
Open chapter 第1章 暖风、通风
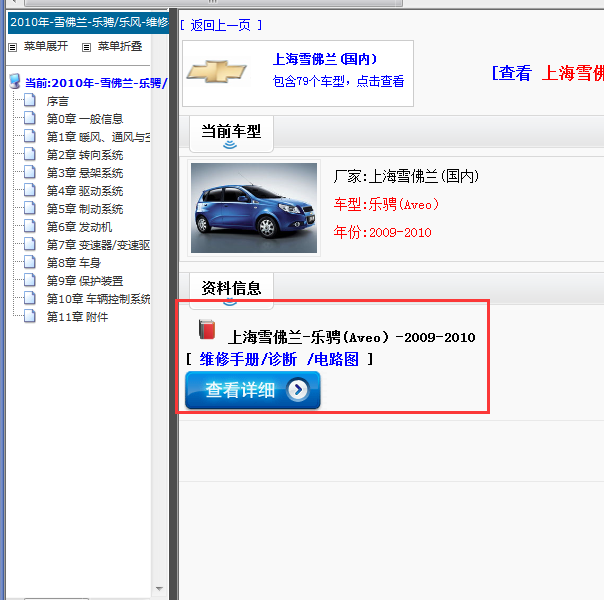tap(98, 137)
